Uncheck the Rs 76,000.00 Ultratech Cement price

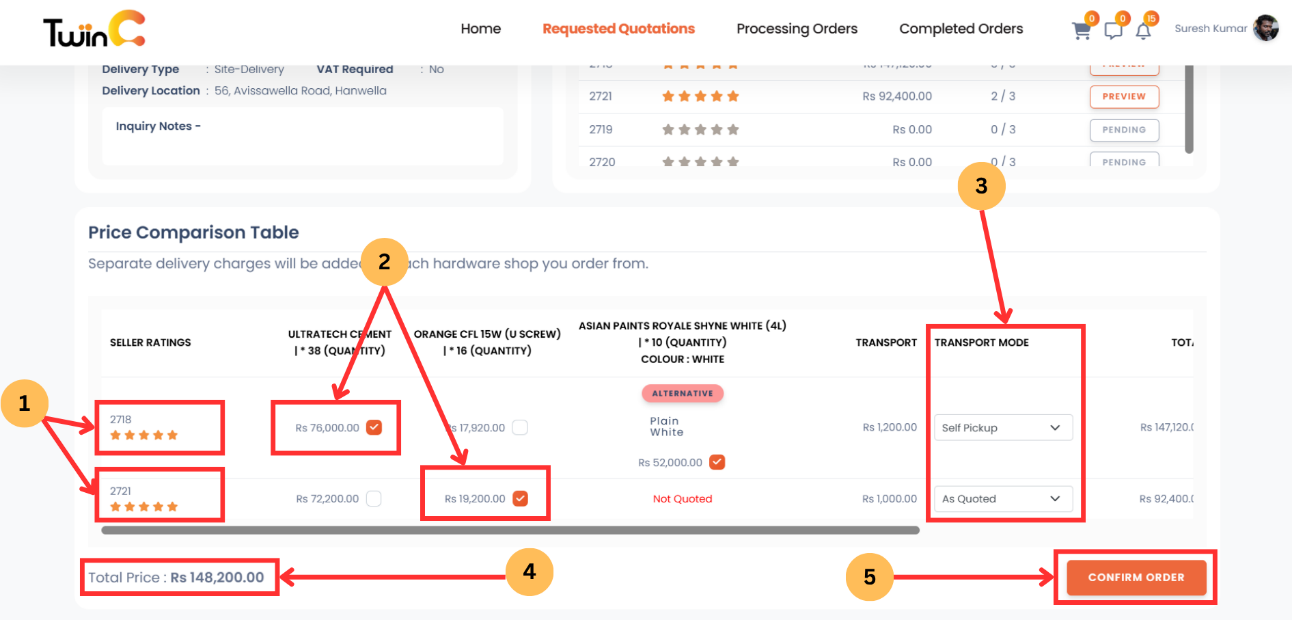(x=373, y=426)
